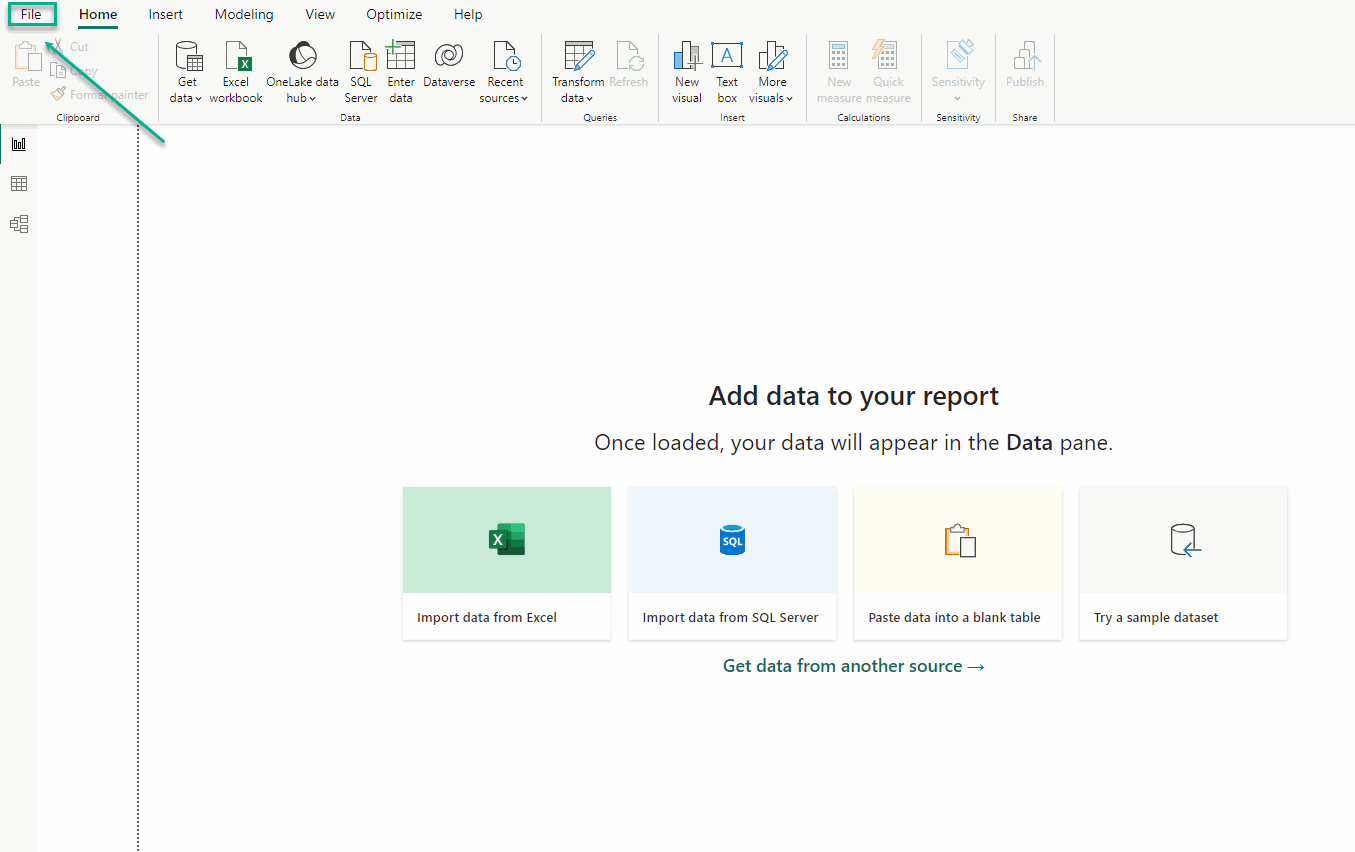Select the SQL Server data source icon
This screenshot has width=1355, height=852.
point(361,58)
